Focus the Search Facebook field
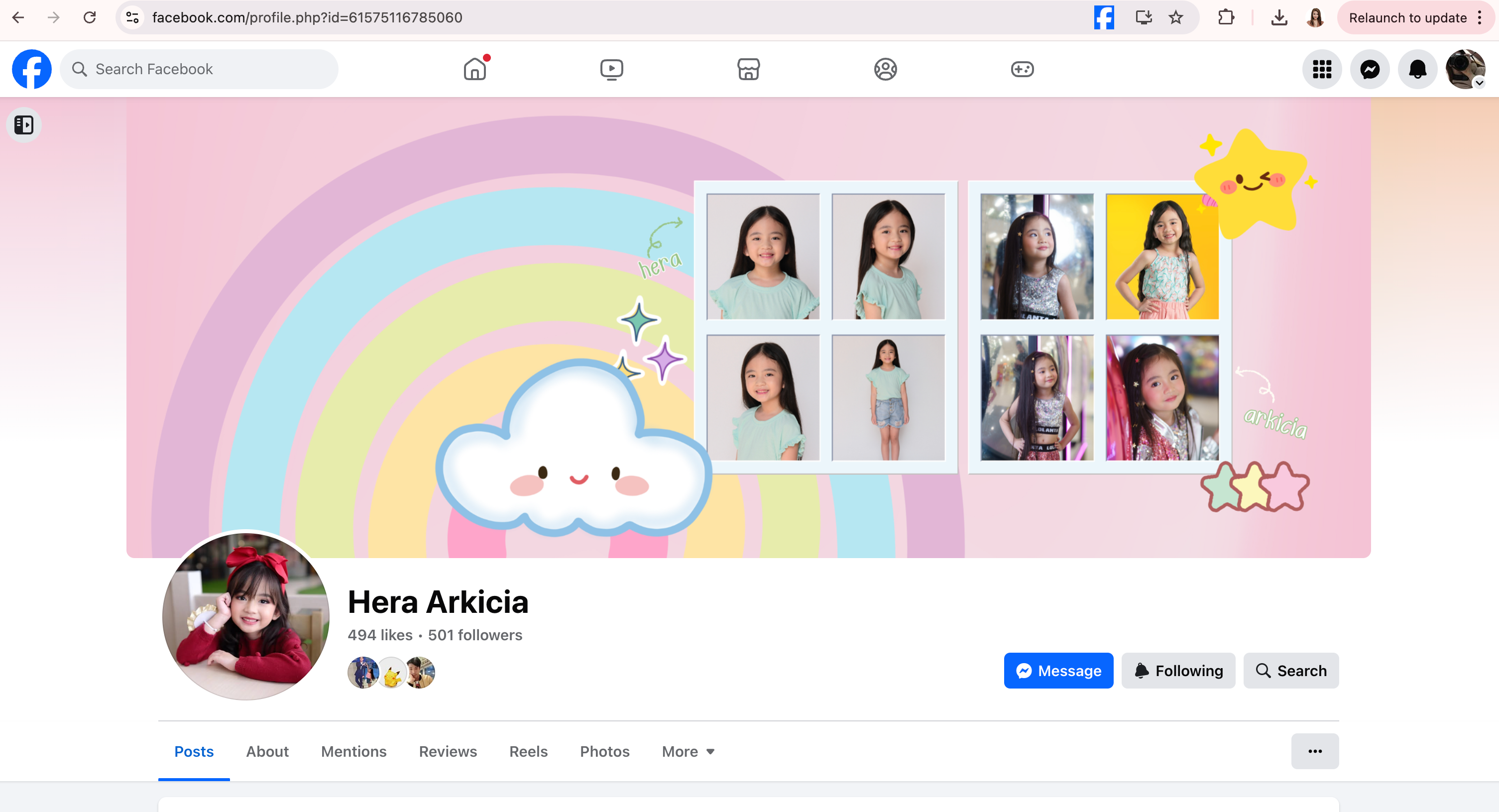1499x812 pixels. click(199, 69)
